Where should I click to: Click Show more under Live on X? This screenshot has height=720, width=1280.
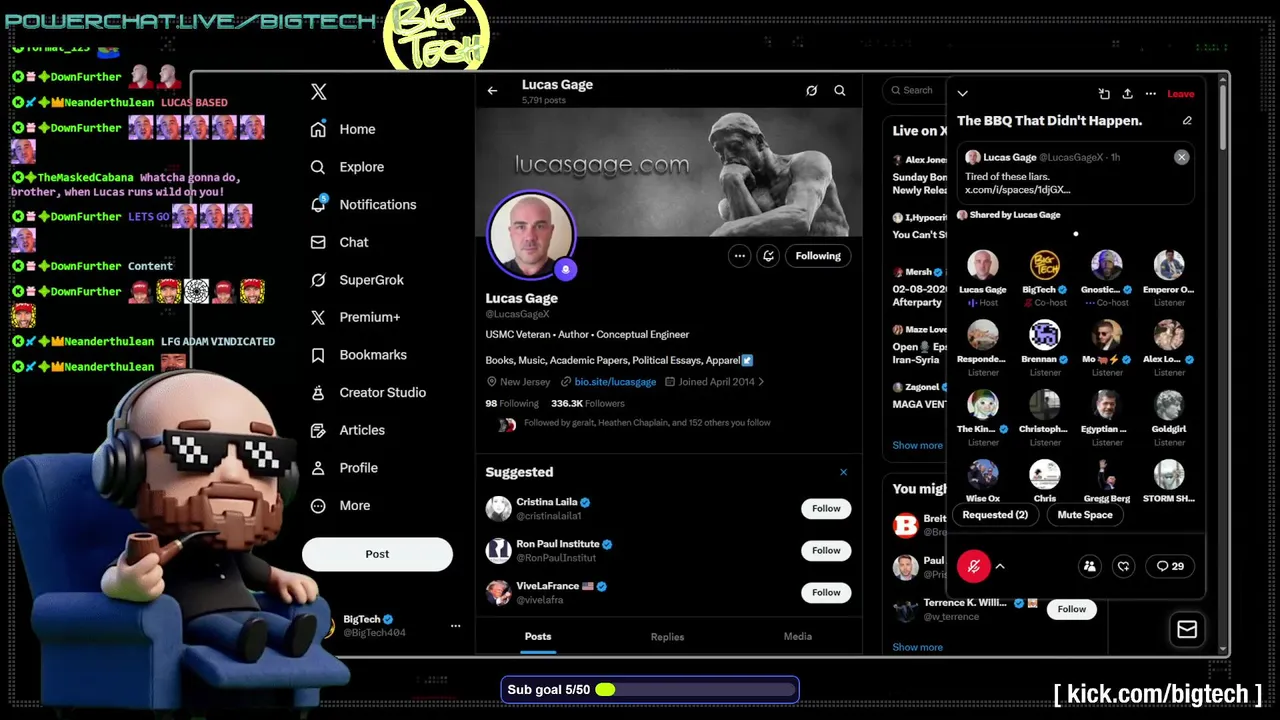(x=917, y=446)
